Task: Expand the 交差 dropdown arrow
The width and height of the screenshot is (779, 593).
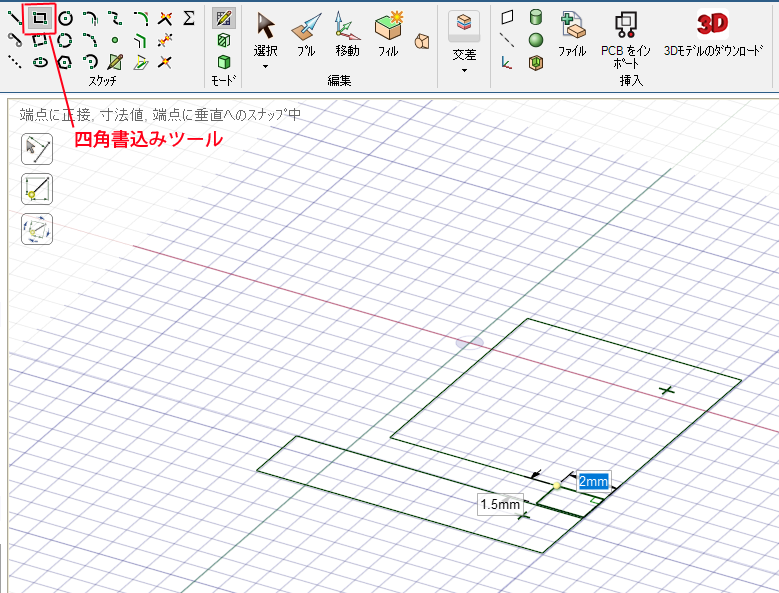Action: click(x=464, y=70)
